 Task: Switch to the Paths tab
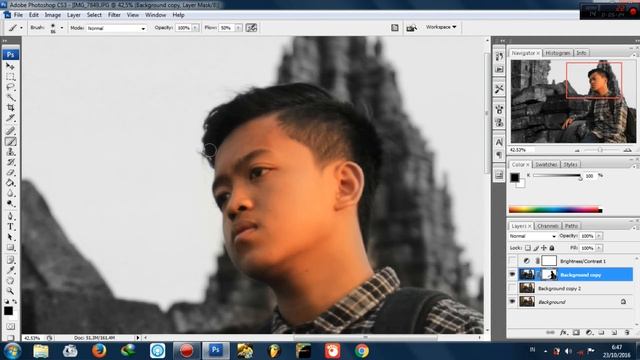click(571, 226)
